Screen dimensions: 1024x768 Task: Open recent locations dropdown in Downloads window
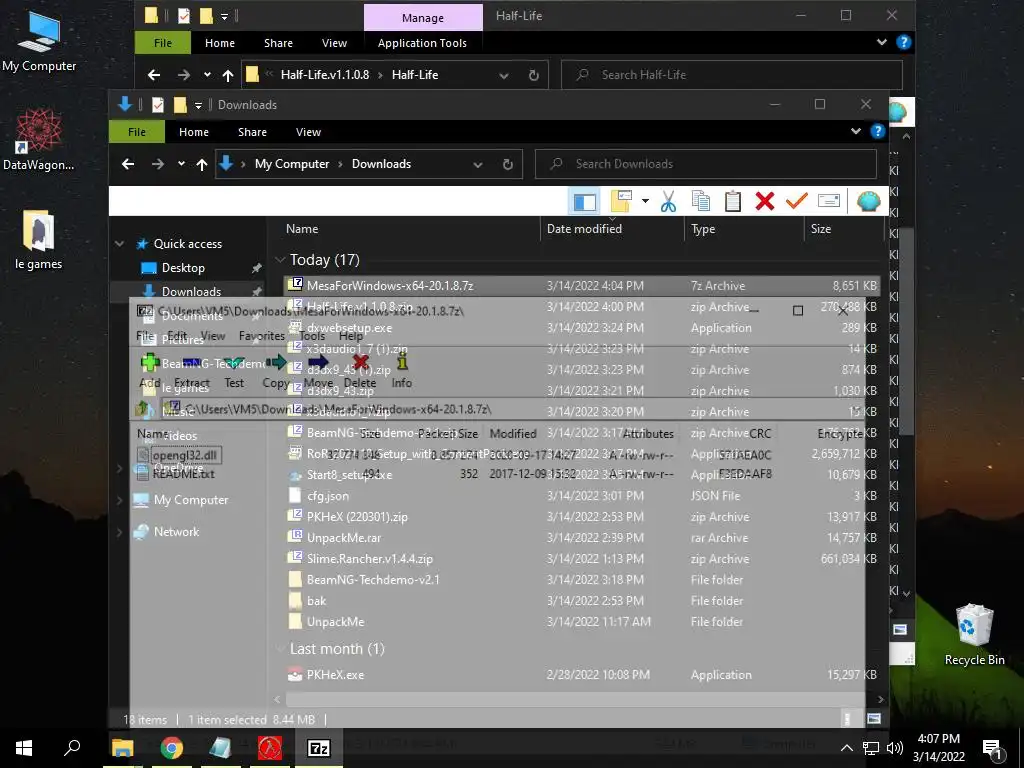click(x=181, y=164)
